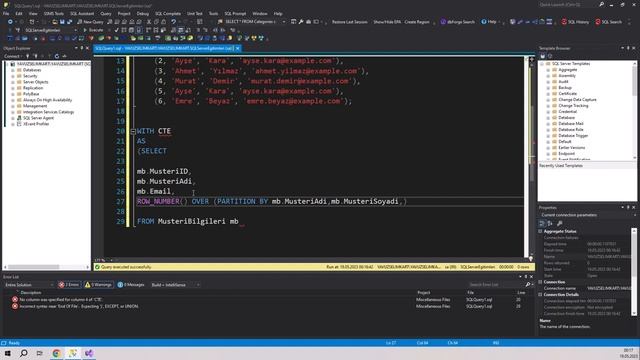640x360 pixels.
Task: Click Show/Hide EPA button
Action: point(387,22)
